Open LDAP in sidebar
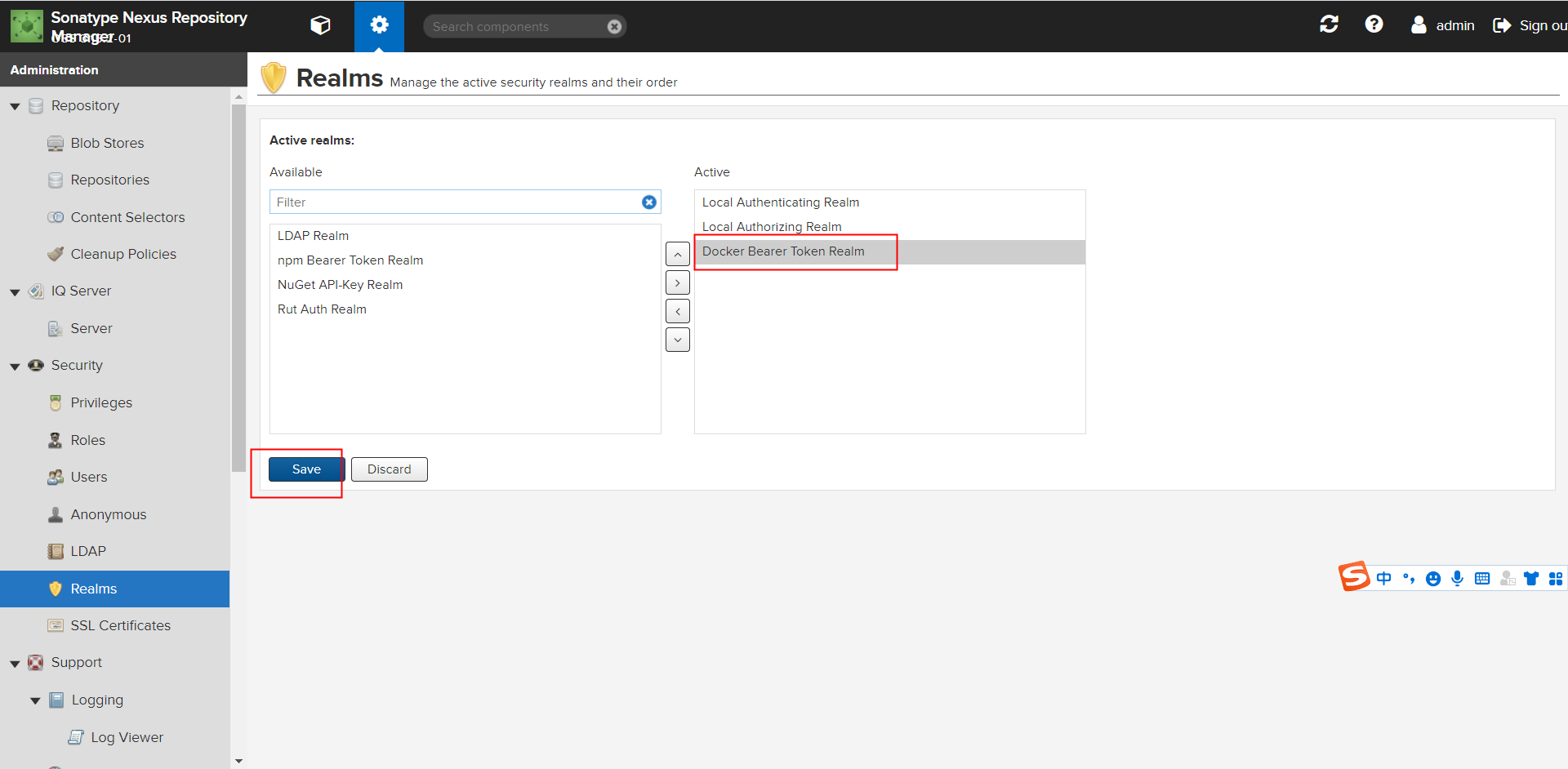The width and height of the screenshot is (1568, 769). pos(88,551)
